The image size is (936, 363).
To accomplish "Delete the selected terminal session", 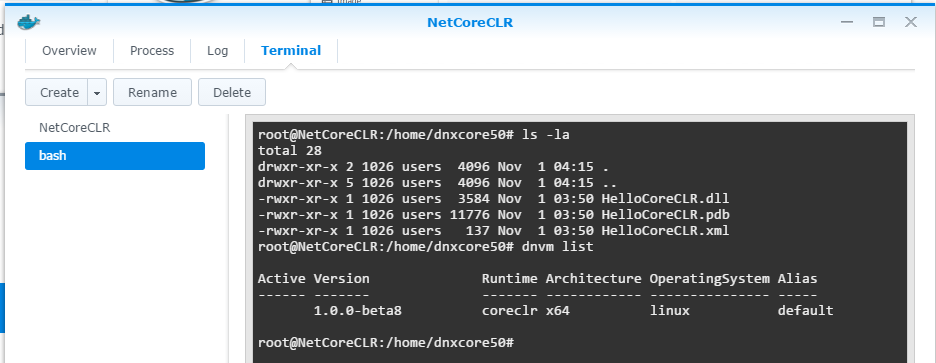I will 232,93.
